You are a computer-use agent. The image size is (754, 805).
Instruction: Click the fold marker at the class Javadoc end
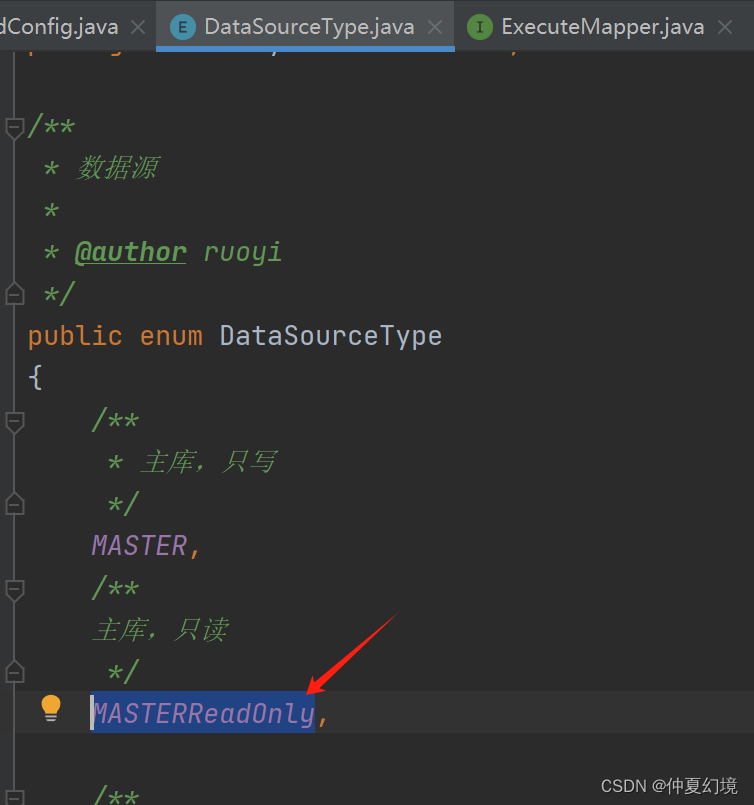tap(14, 294)
